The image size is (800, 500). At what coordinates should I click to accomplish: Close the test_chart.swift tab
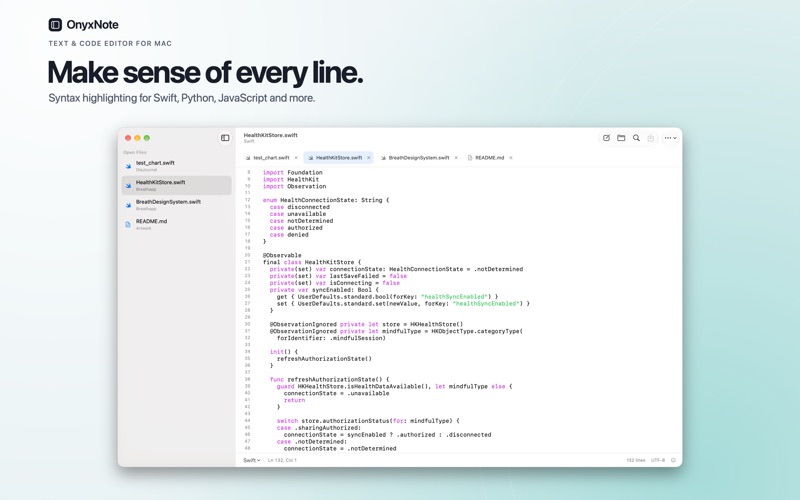coord(296,158)
